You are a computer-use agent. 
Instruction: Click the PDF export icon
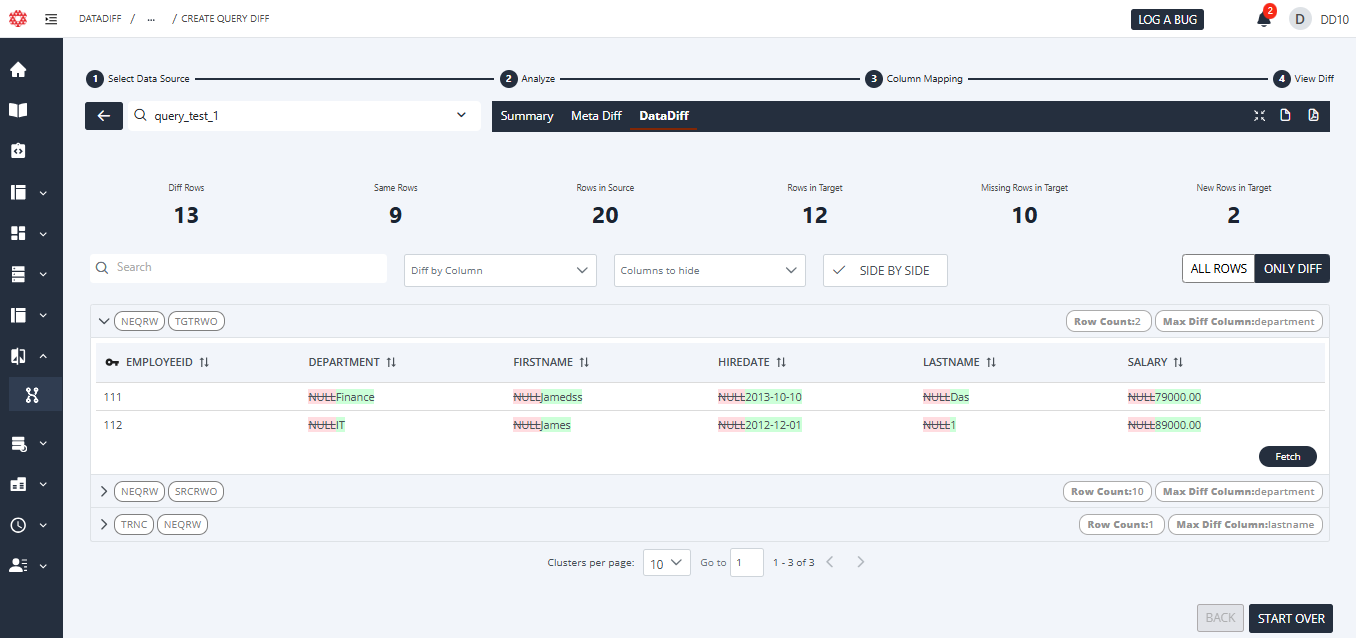[x=1313, y=116]
